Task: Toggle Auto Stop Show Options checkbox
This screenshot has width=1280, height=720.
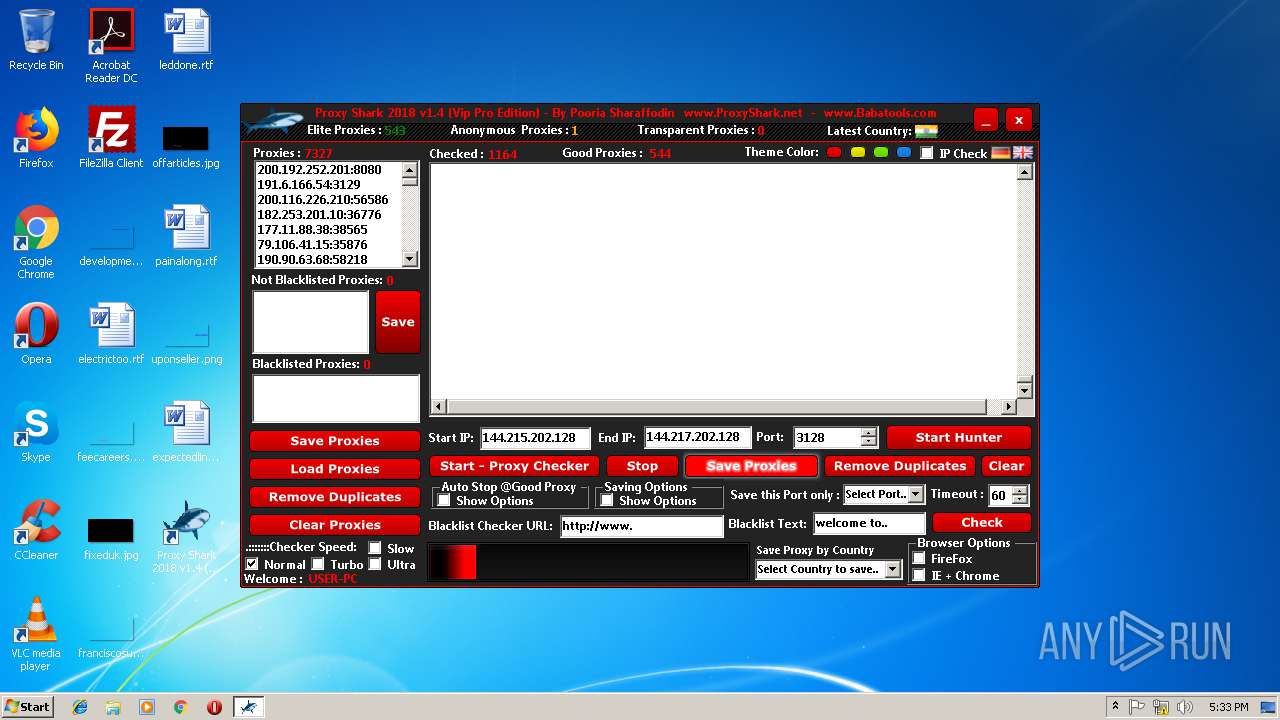Action: (444, 500)
